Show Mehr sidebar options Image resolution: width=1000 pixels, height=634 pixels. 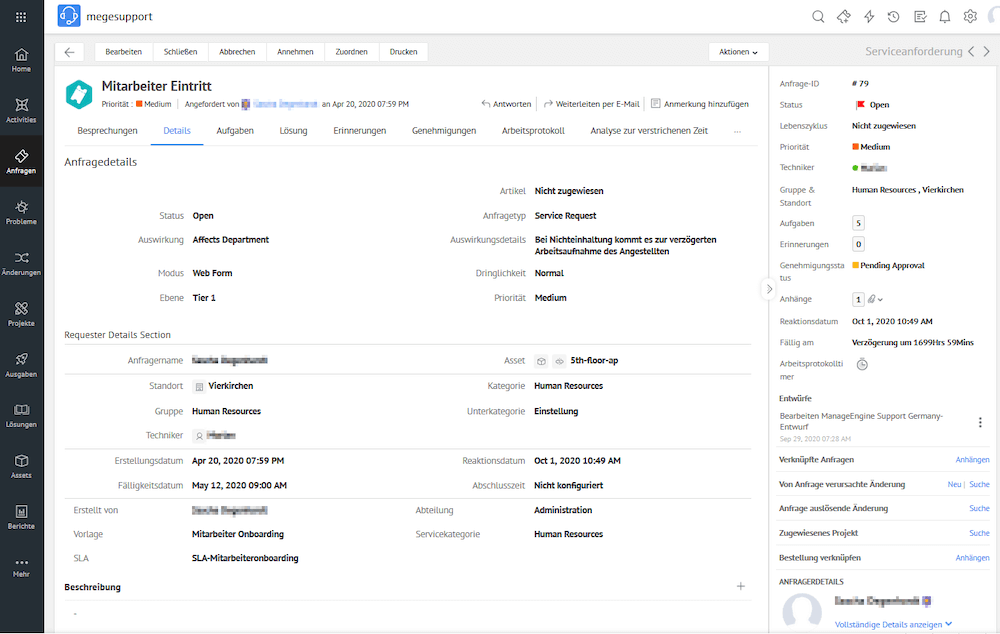(21, 568)
